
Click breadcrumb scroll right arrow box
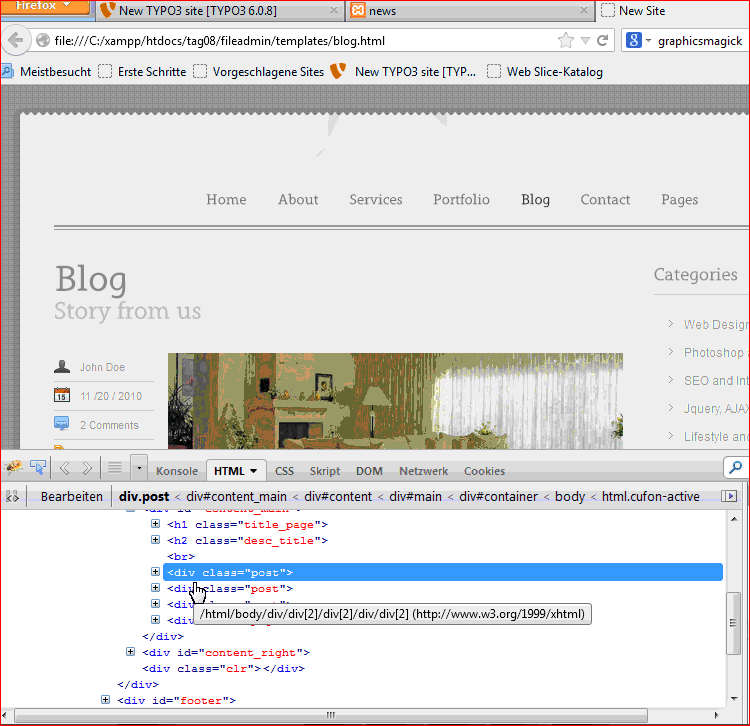pos(729,496)
